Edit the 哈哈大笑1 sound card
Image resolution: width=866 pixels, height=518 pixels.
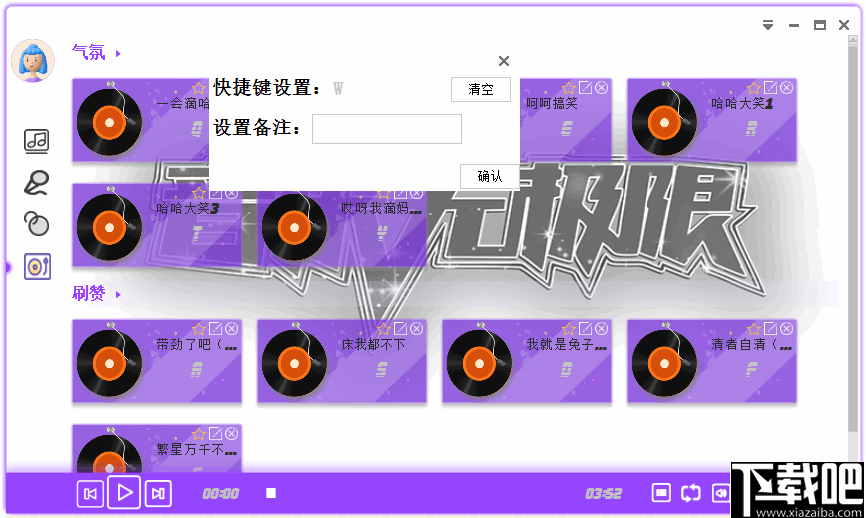(770, 87)
